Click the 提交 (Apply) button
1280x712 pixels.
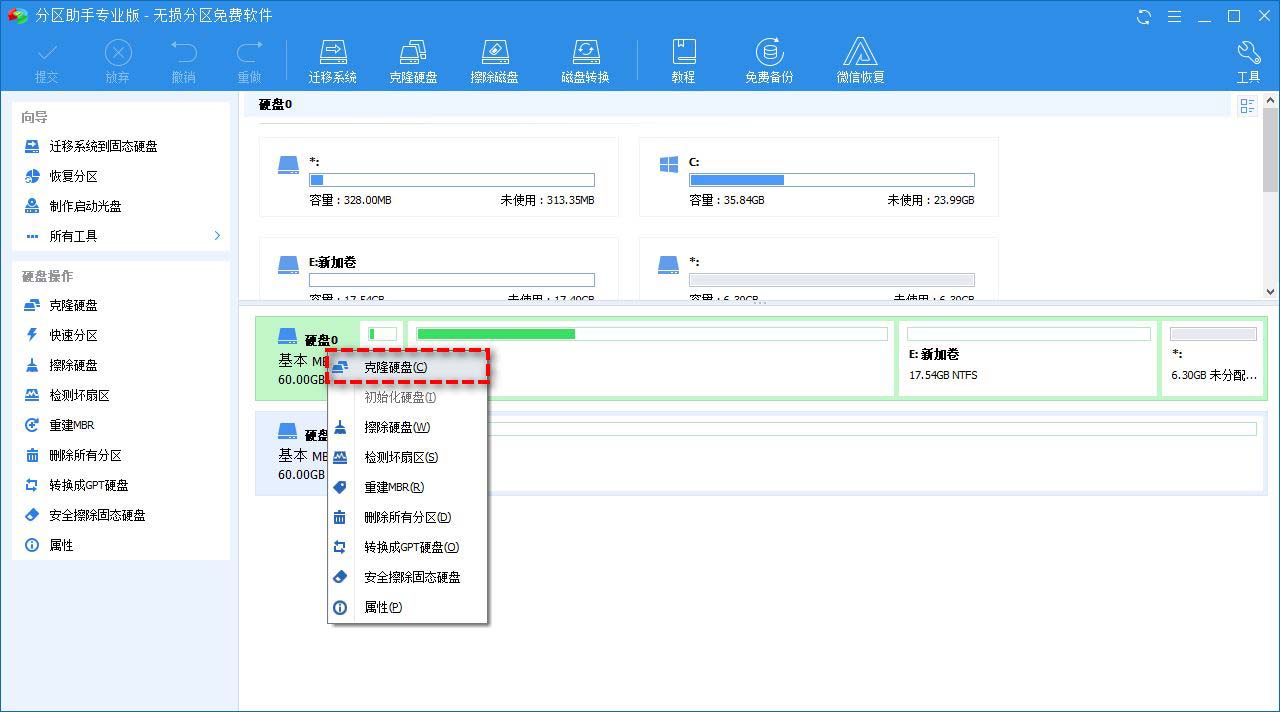[x=46, y=58]
